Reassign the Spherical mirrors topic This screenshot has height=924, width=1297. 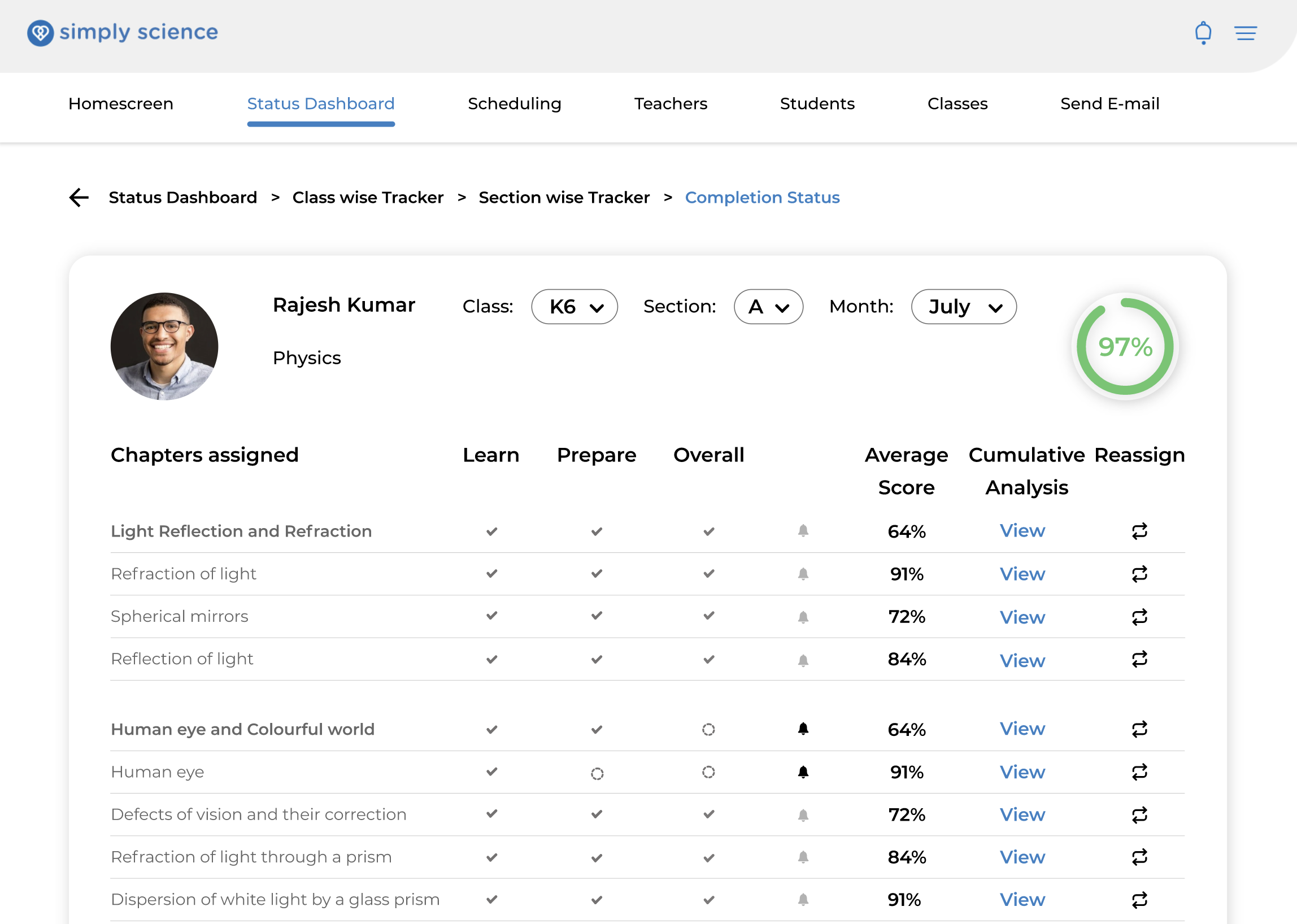(1139, 617)
